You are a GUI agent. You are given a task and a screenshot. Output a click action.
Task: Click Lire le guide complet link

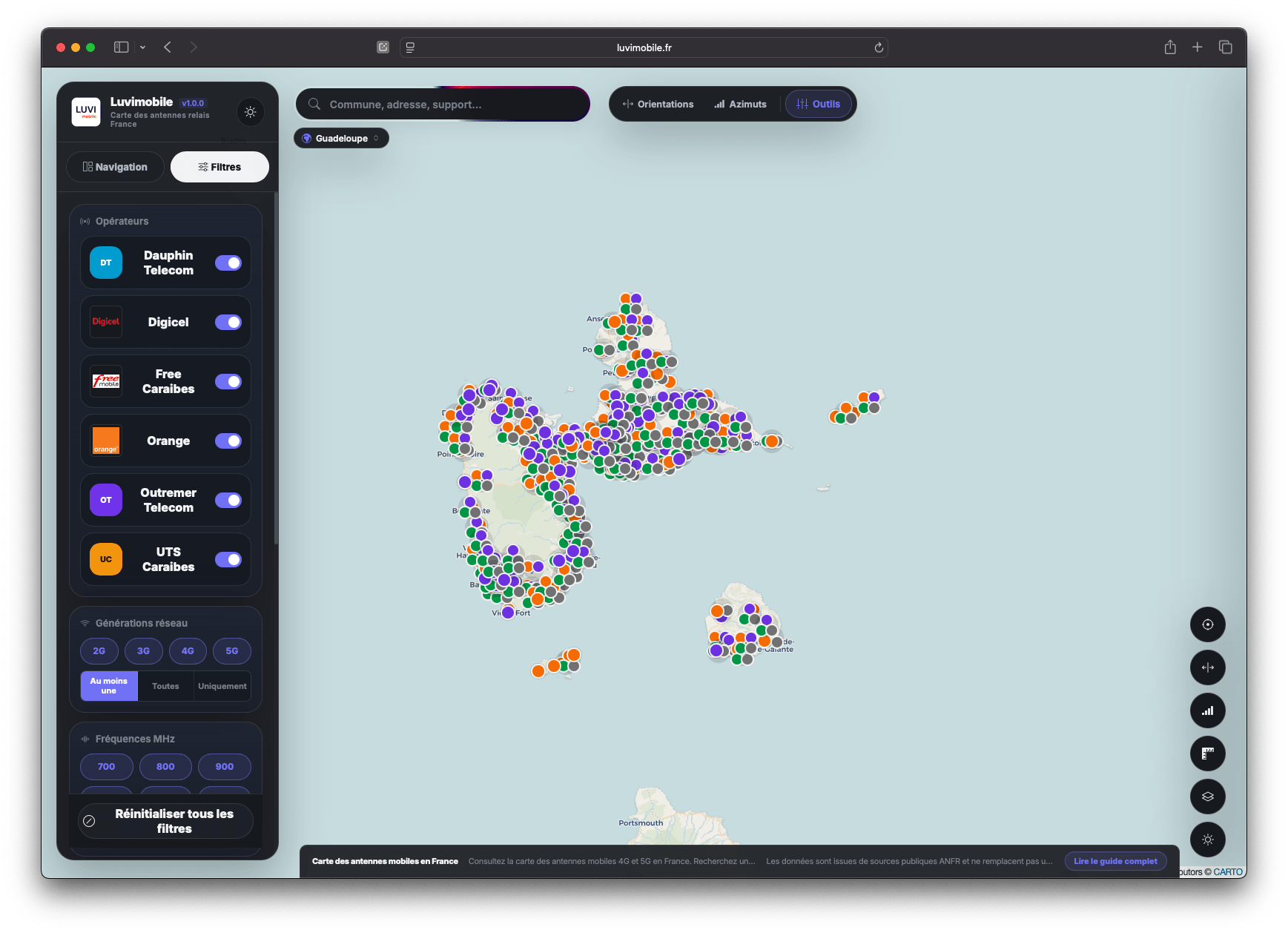[1115, 861]
